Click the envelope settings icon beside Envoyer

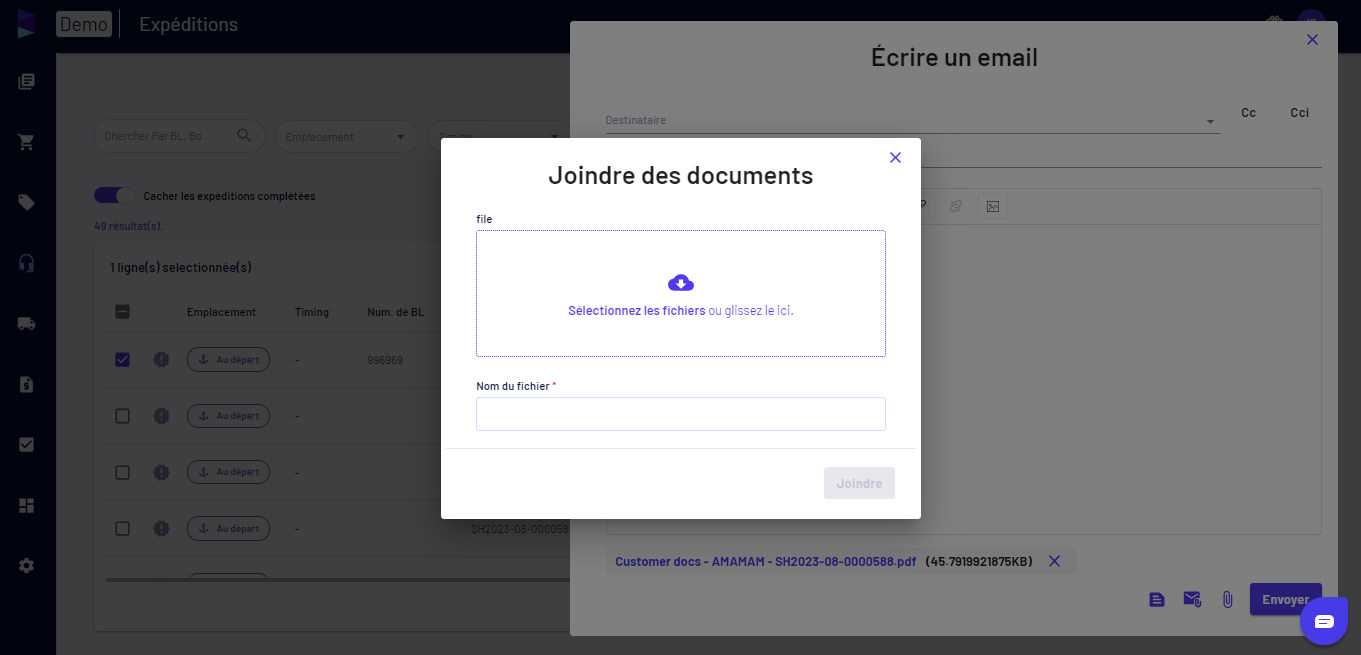[1192, 599]
